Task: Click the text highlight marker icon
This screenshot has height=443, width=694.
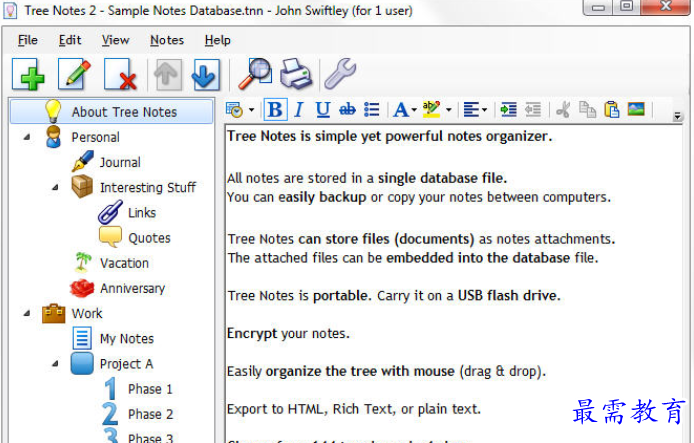Action: pos(432,109)
